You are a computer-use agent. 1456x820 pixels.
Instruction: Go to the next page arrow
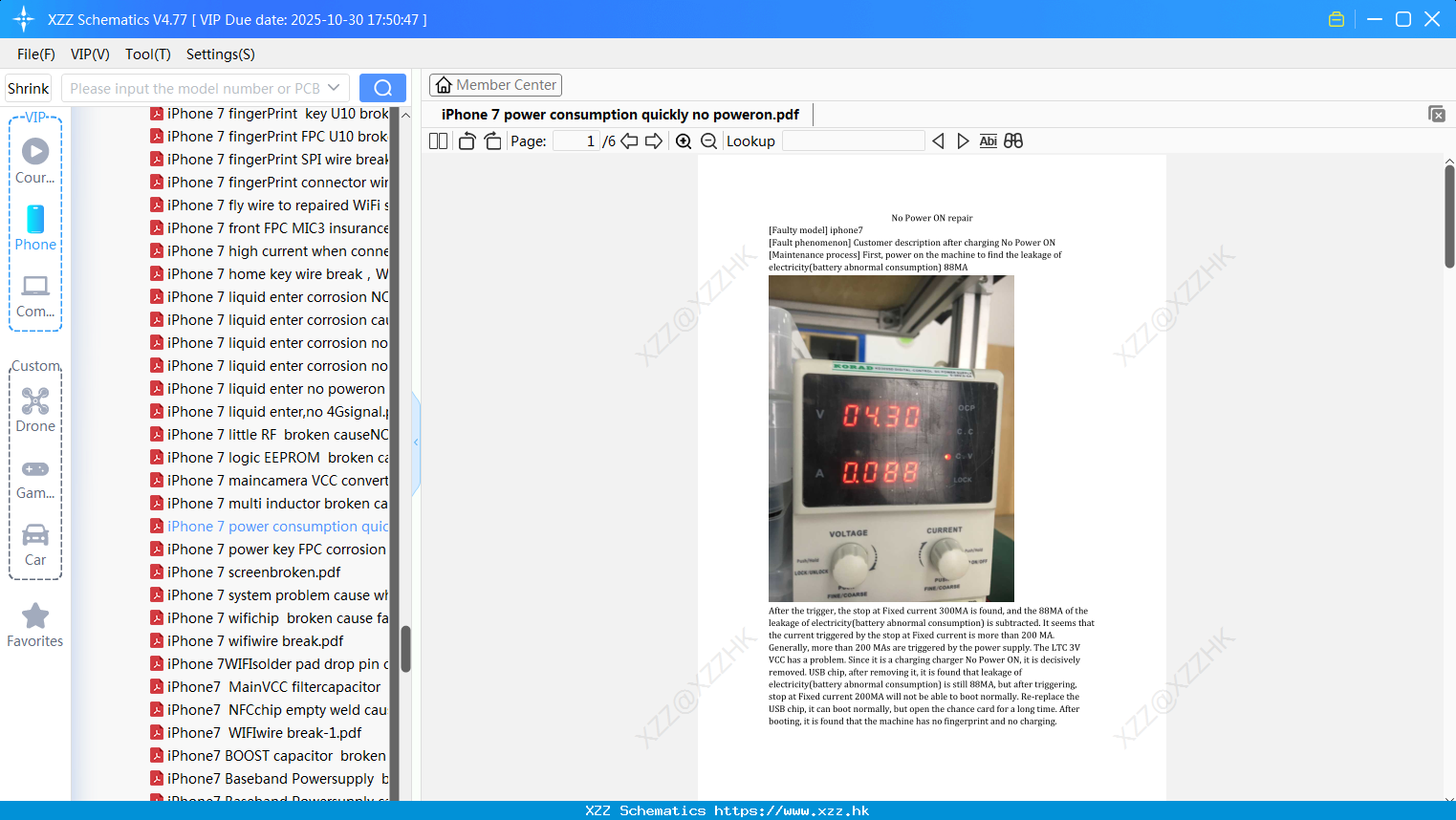(654, 141)
